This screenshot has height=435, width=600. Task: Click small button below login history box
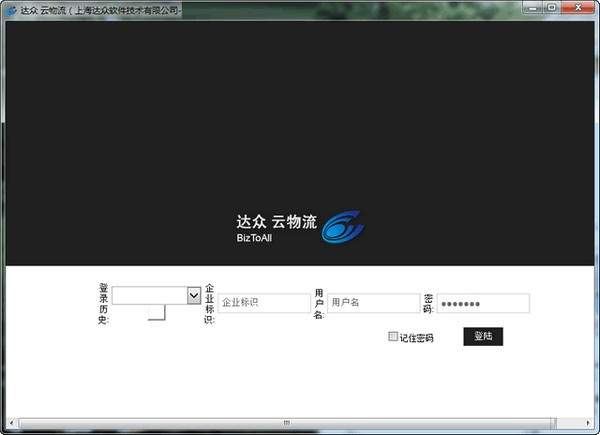tap(156, 313)
